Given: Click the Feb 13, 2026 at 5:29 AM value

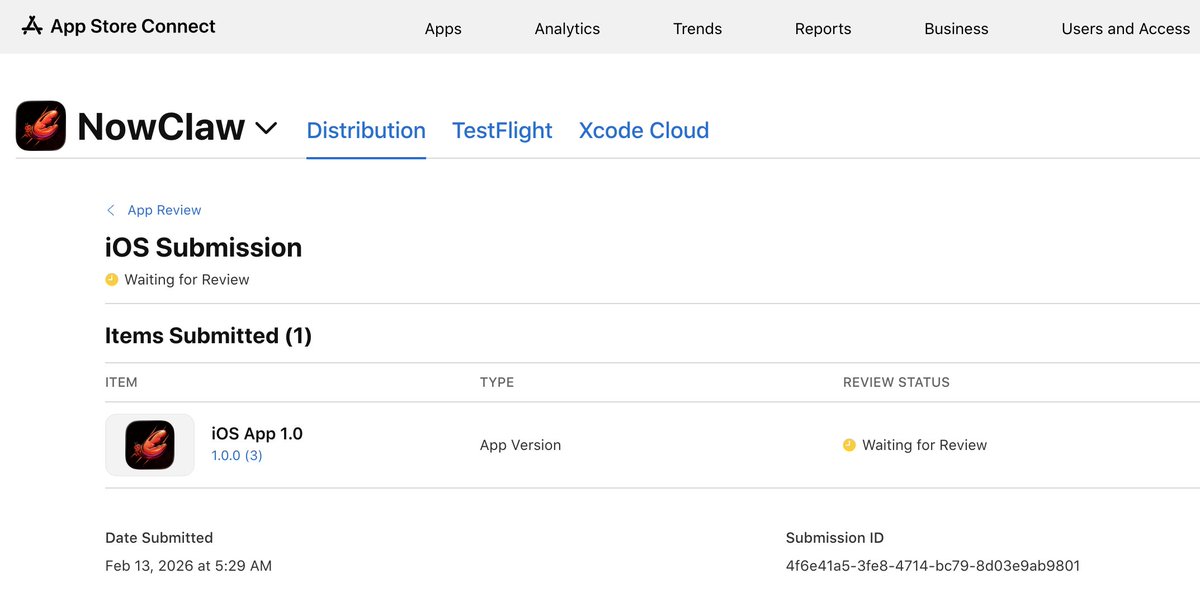Looking at the screenshot, I should (188, 566).
